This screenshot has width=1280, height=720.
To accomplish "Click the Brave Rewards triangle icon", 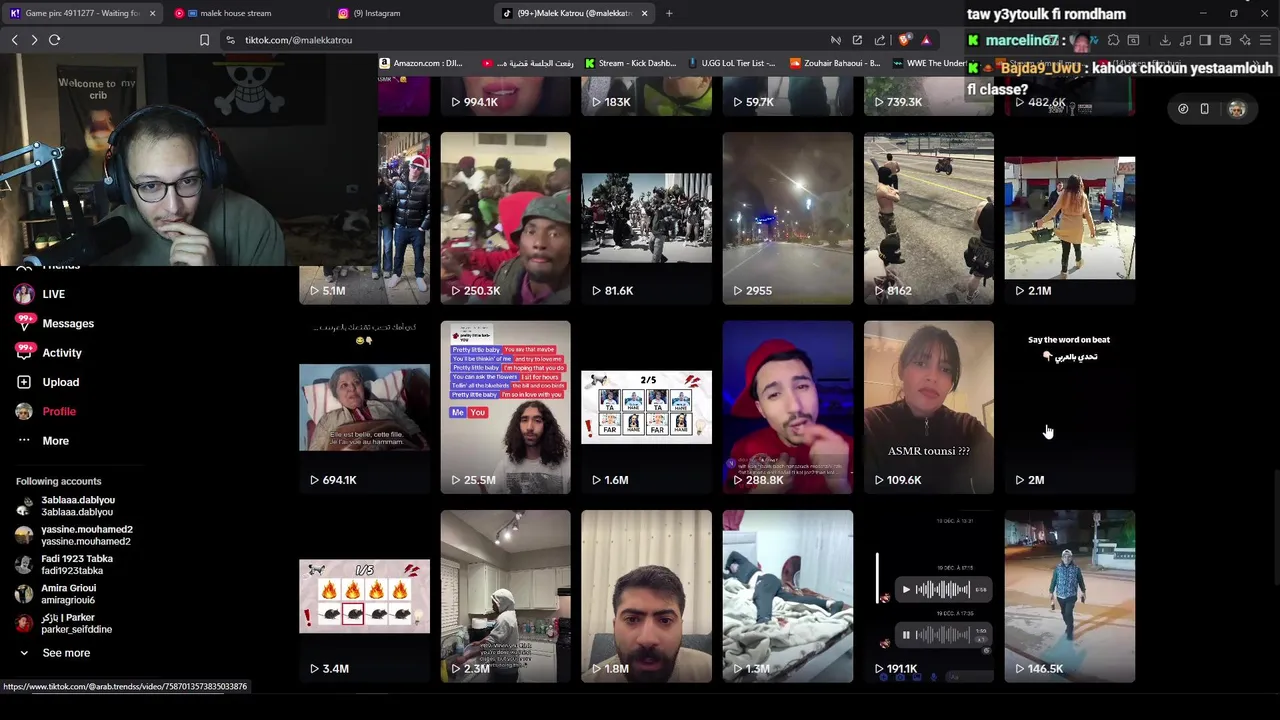I will coord(926,40).
